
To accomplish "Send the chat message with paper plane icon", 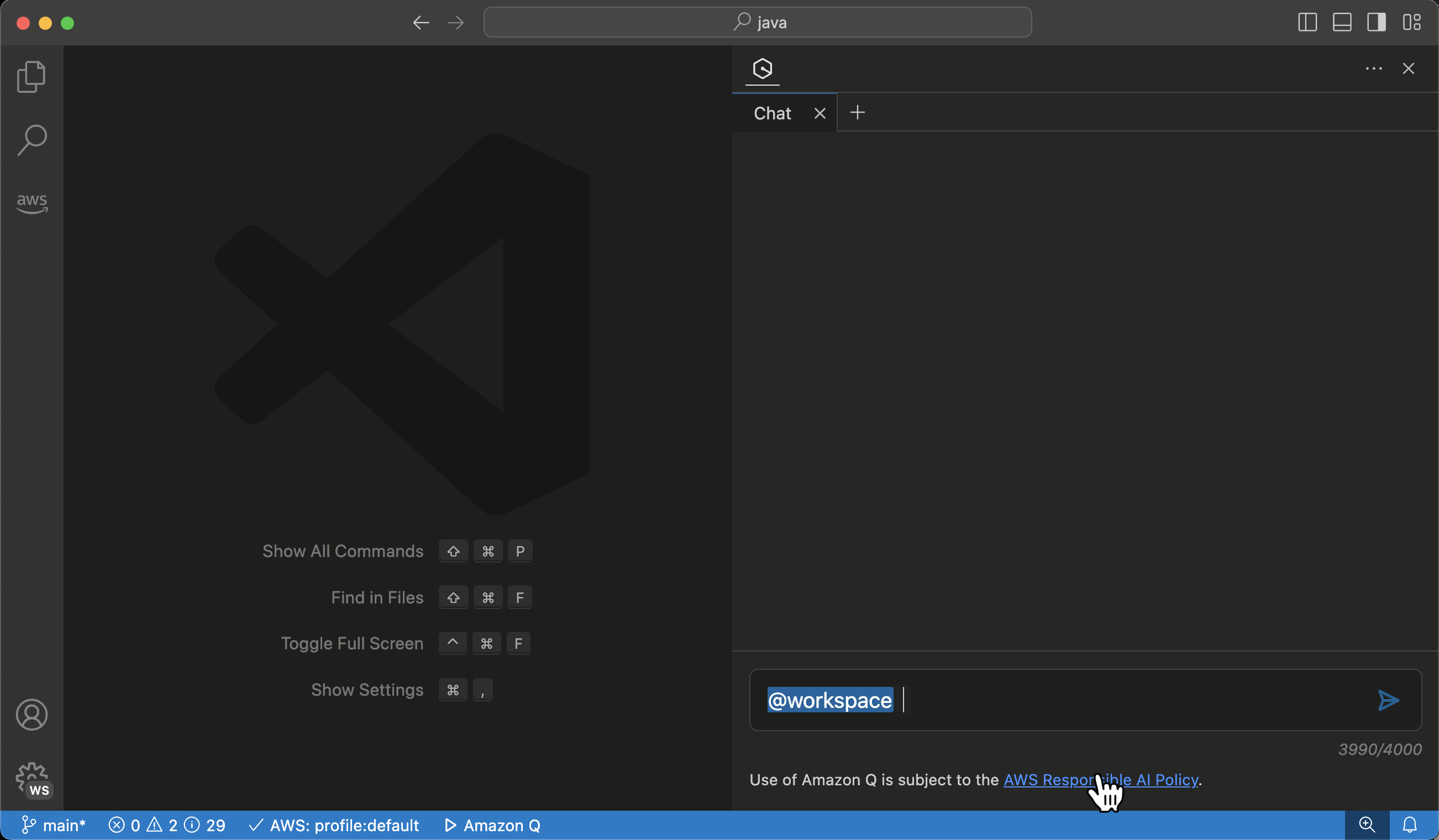I will point(1389,701).
